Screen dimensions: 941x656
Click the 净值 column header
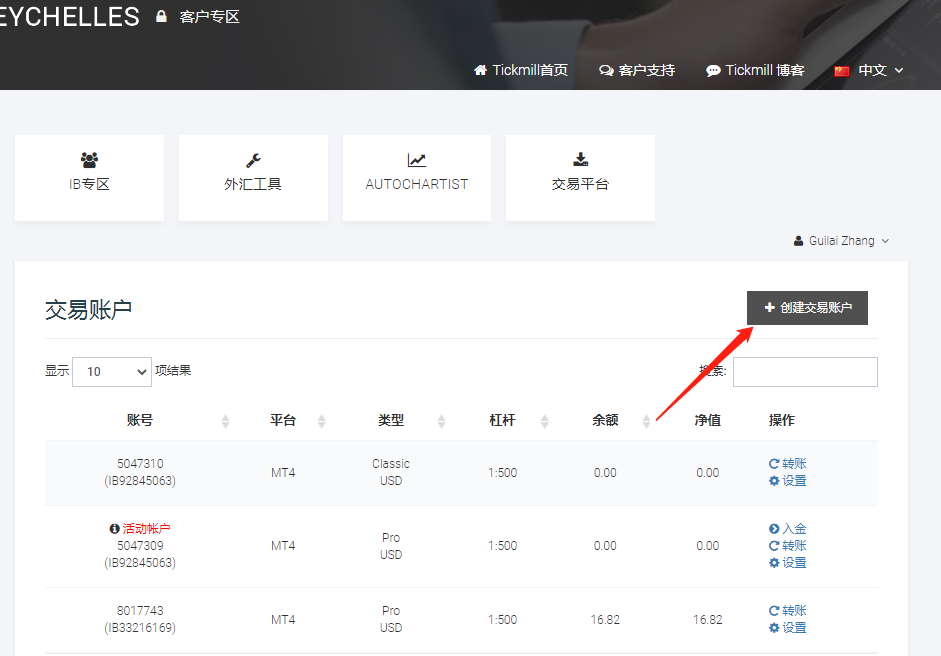click(x=708, y=420)
